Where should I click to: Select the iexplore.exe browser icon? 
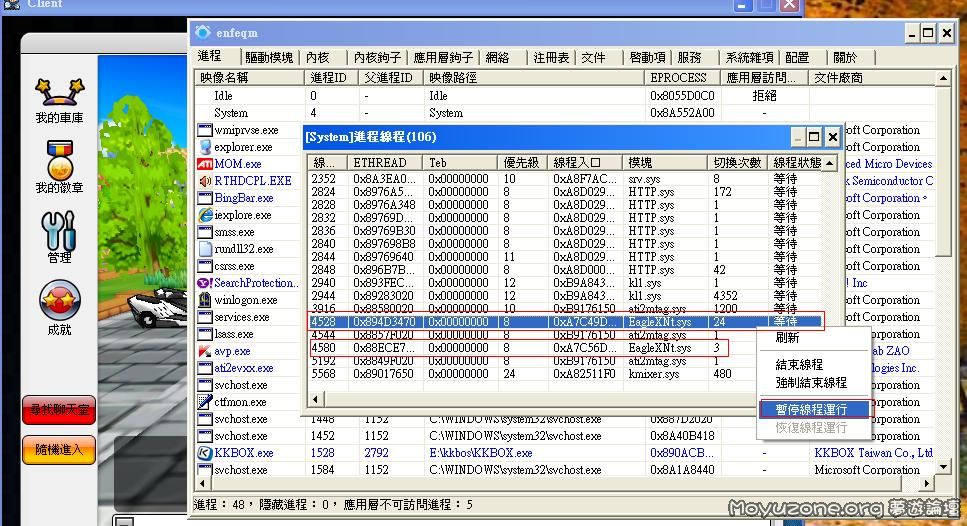pyautogui.click(x=205, y=215)
